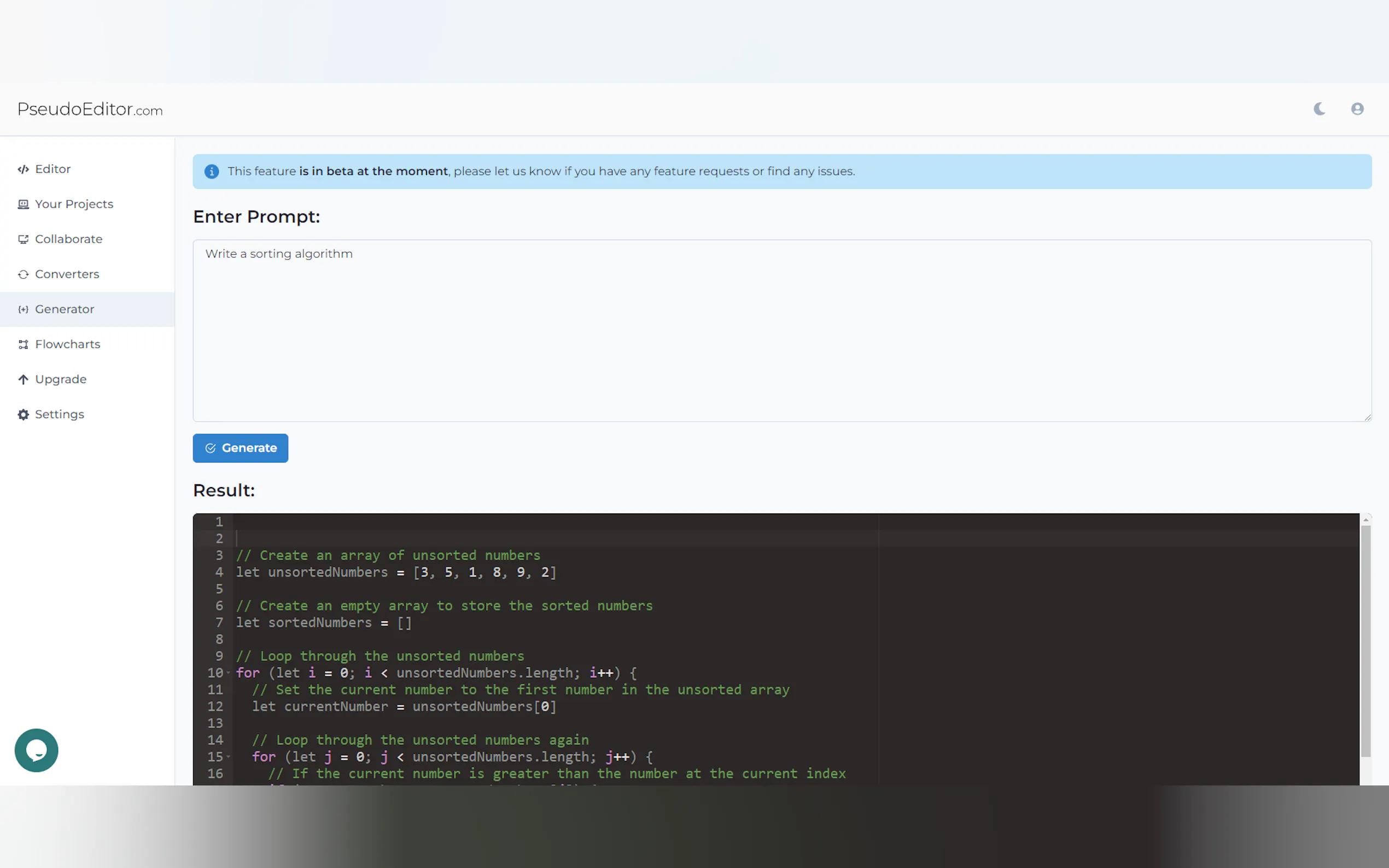This screenshot has width=1389, height=868.
Task: Select the Editor code icon
Action: coord(23,169)
